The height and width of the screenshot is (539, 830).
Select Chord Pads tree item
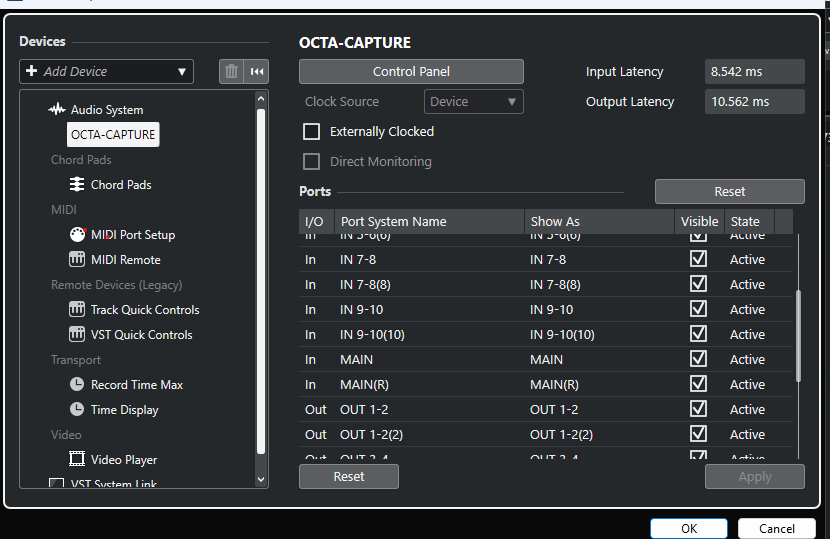(x=121, y=185)
